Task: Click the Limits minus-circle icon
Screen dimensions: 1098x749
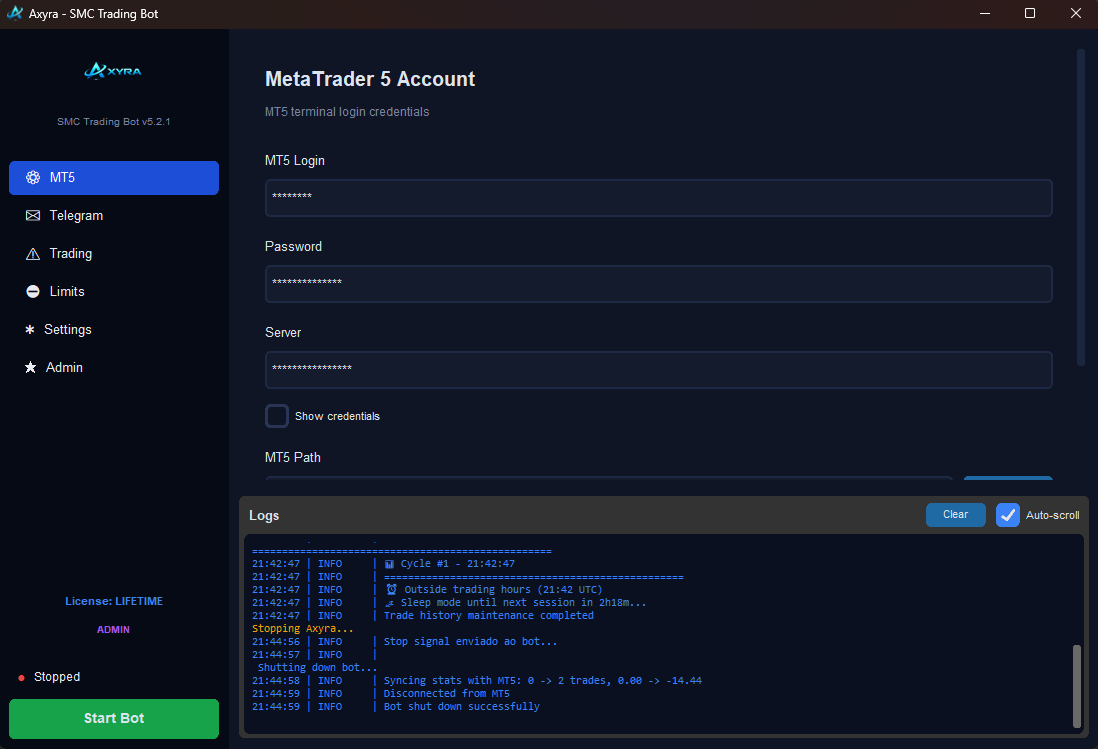Action: pos(31,291)
